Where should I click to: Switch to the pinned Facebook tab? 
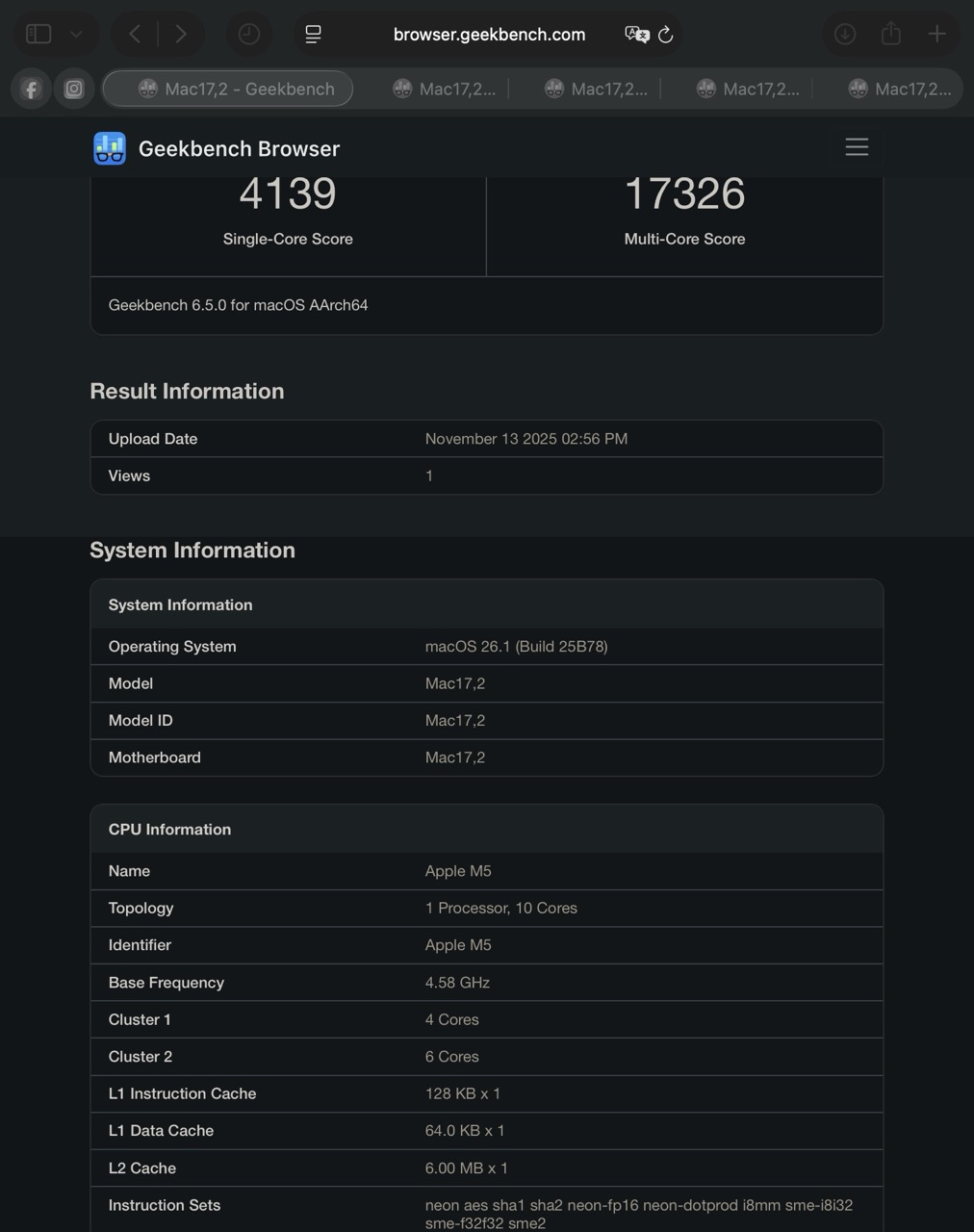point(31,90)
